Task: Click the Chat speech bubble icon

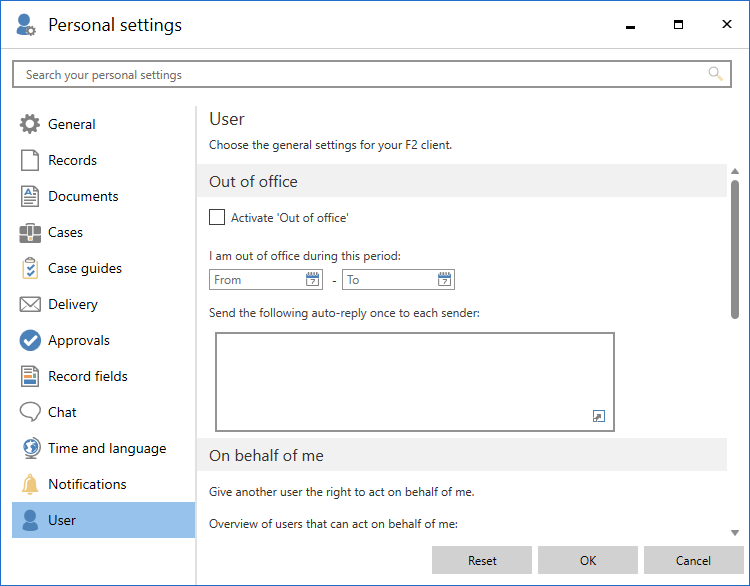Action: point(30,413)
